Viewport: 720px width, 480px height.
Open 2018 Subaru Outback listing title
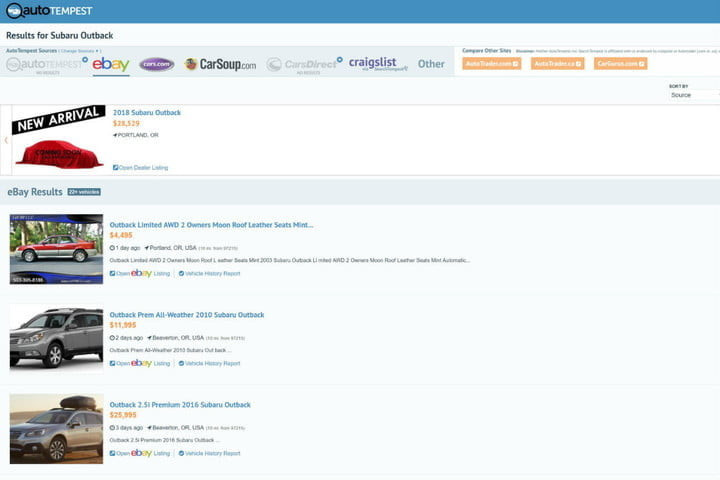(x=147, y=113)
